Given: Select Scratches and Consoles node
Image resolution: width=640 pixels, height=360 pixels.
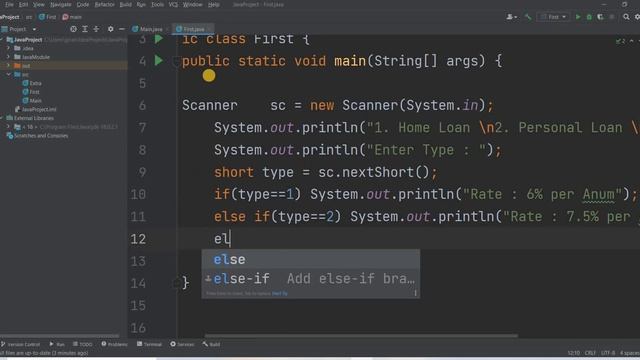Looking at the screenshot, I should pos(37,136).
